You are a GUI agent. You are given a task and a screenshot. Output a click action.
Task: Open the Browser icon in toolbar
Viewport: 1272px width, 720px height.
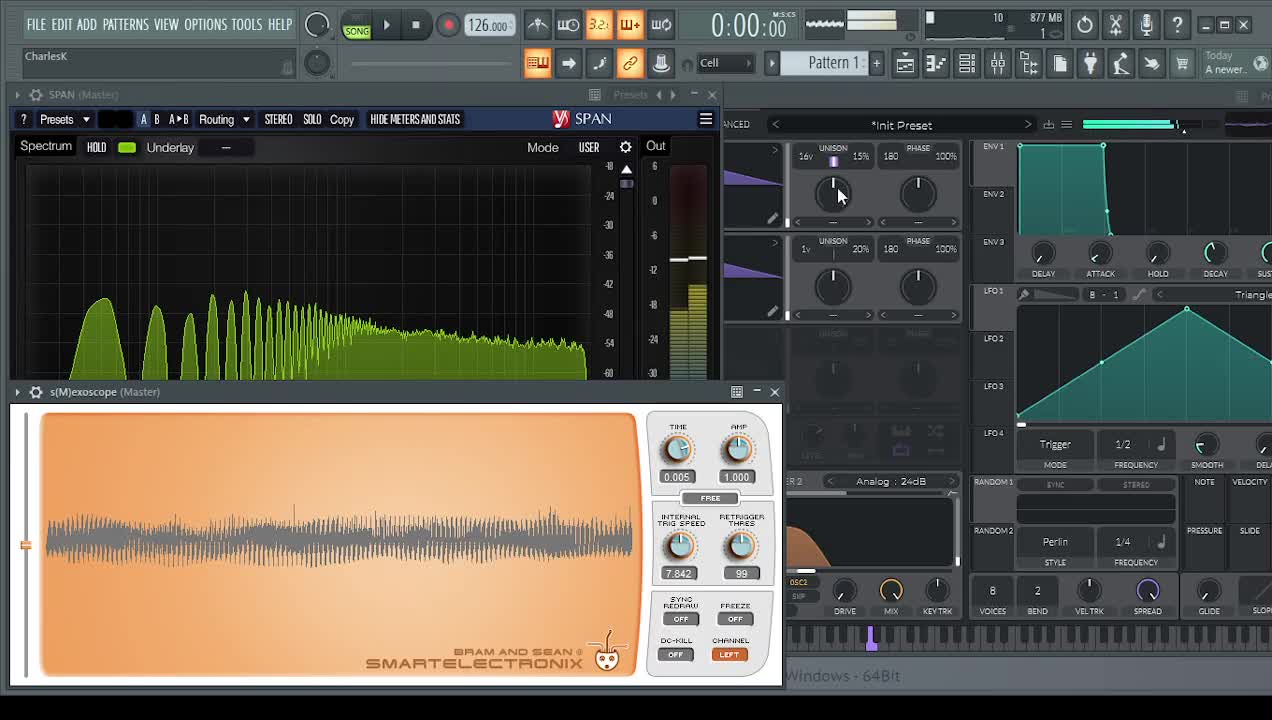point(1028,64)
